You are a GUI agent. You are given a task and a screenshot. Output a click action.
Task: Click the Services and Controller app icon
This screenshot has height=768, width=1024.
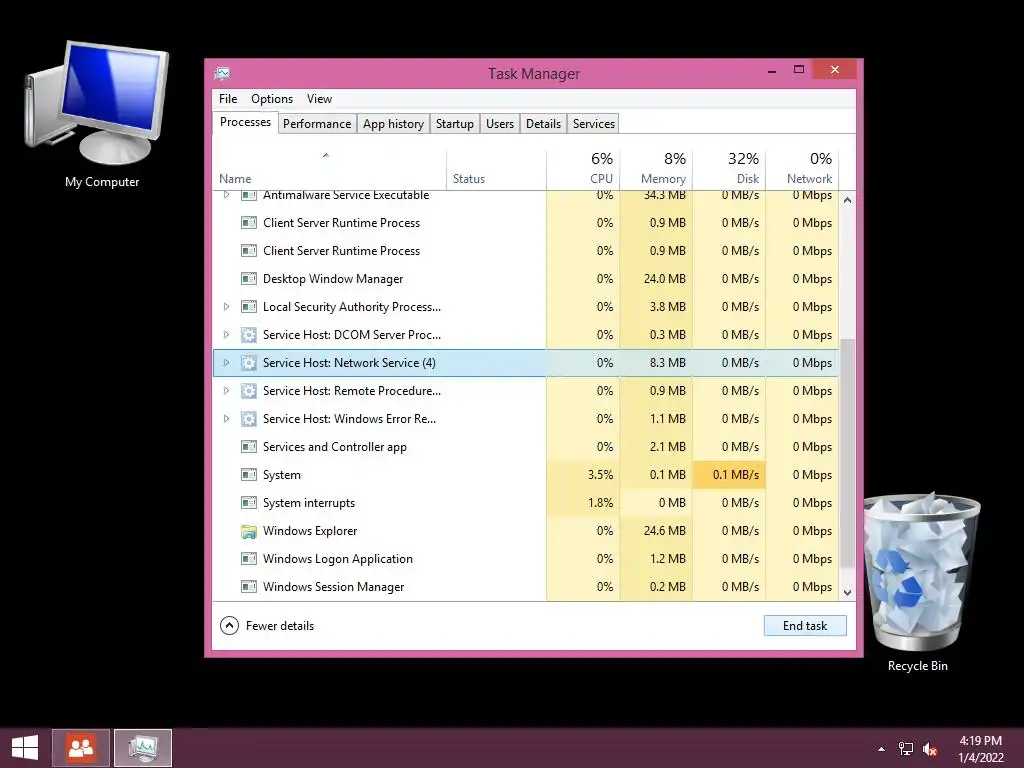[x=249, y=447]
